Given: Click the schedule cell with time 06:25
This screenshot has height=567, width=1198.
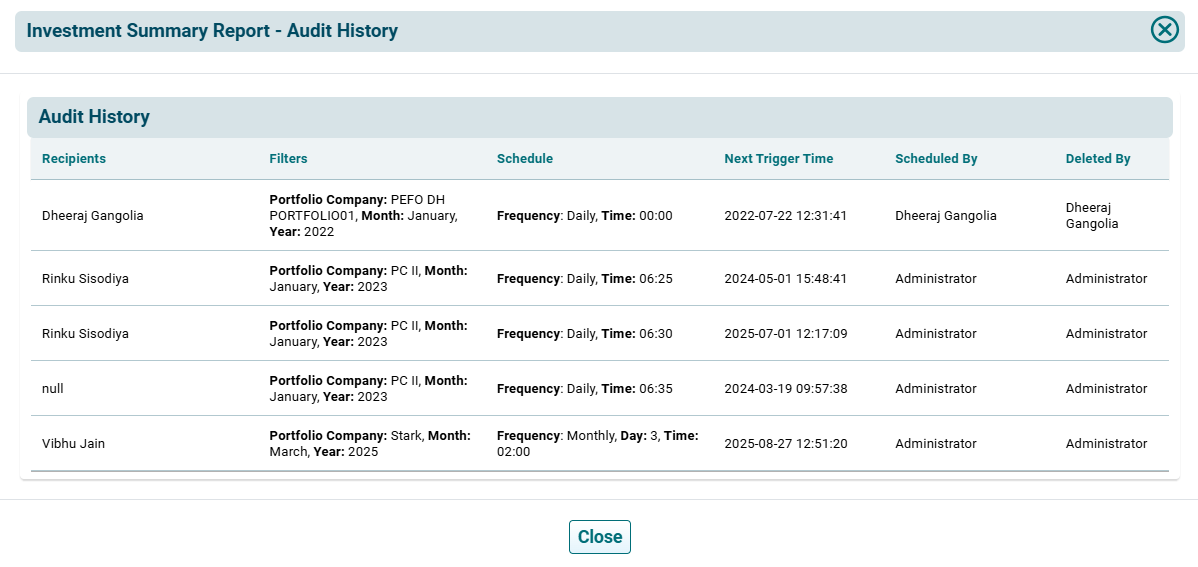Looking at the screenshot, I should [584, 279].
